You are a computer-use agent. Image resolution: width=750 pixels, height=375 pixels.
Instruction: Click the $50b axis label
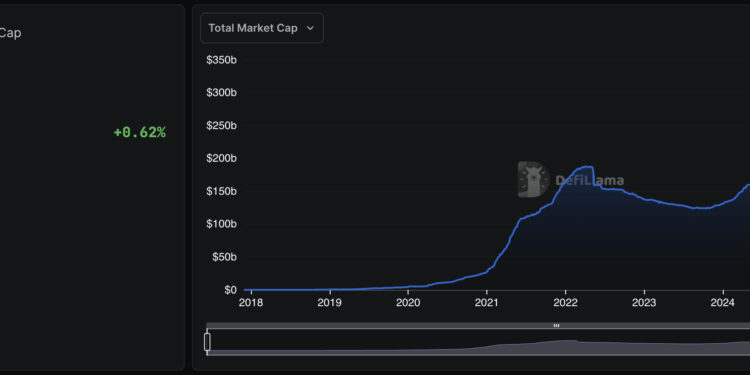tap(224, 257)
